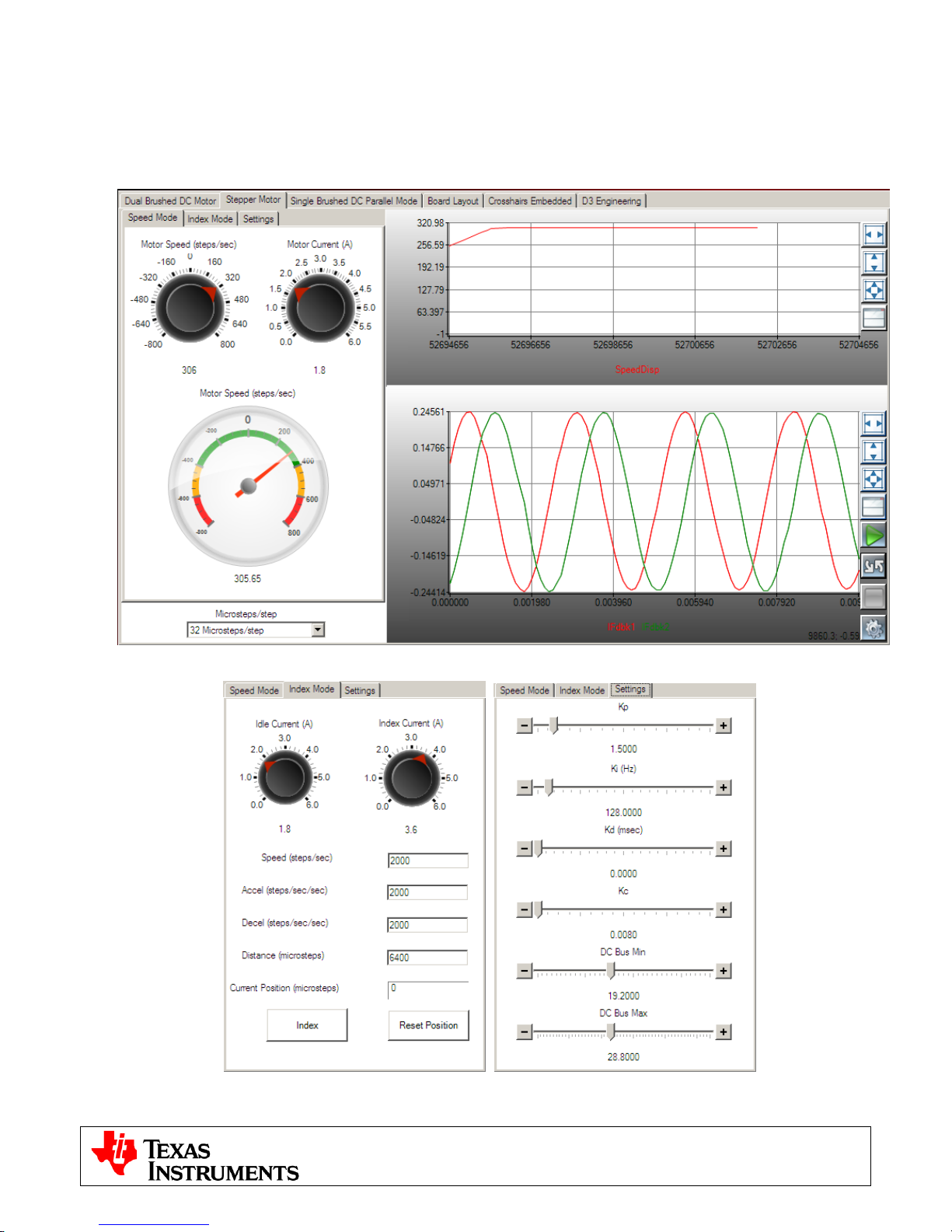The image size is (952, 1232).
Task: Click the Speed (steps/sec) input field
Action: (x=427, y=860)
